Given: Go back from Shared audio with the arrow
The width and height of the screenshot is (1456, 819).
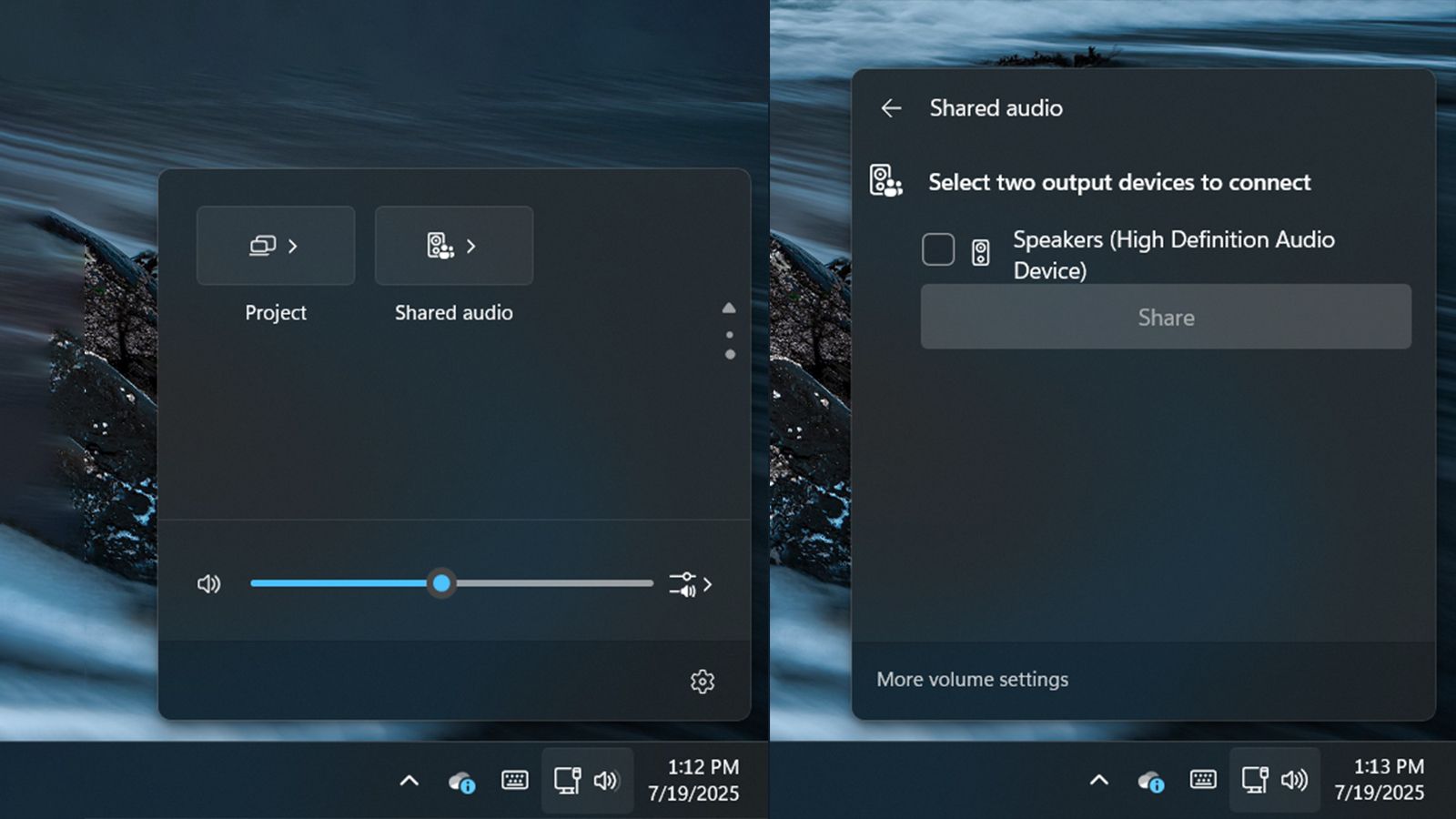Looking at the screenshot, I should [889, 108].
